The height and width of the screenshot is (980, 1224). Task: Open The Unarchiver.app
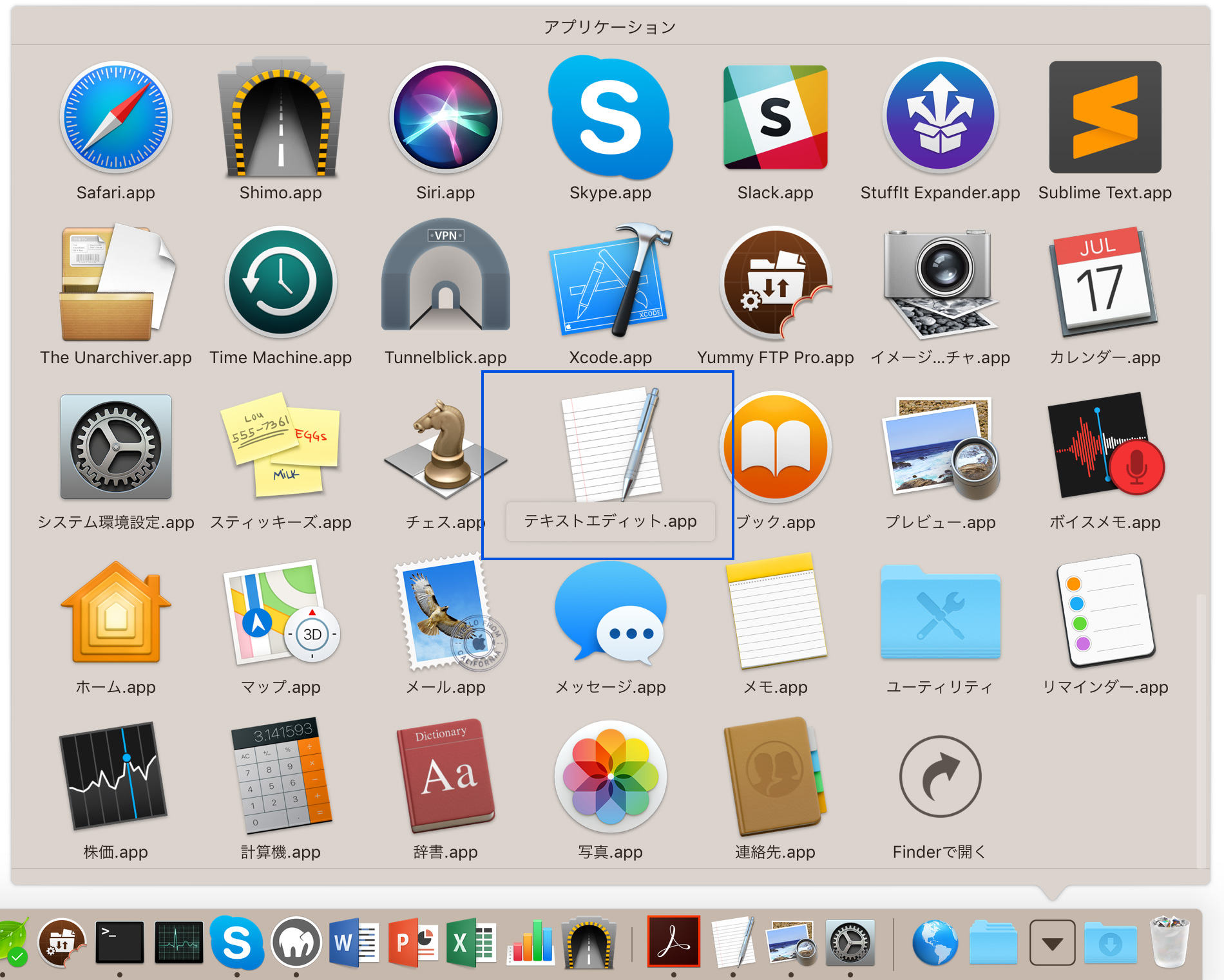tap(116, 283)
